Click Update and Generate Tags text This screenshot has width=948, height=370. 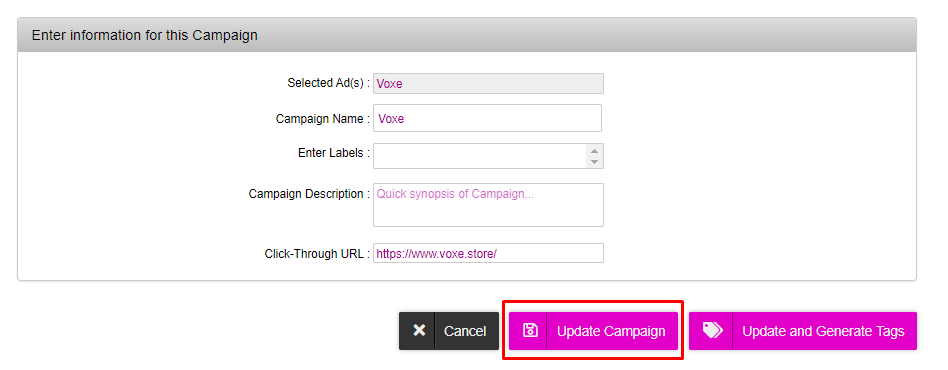point(823,331)
